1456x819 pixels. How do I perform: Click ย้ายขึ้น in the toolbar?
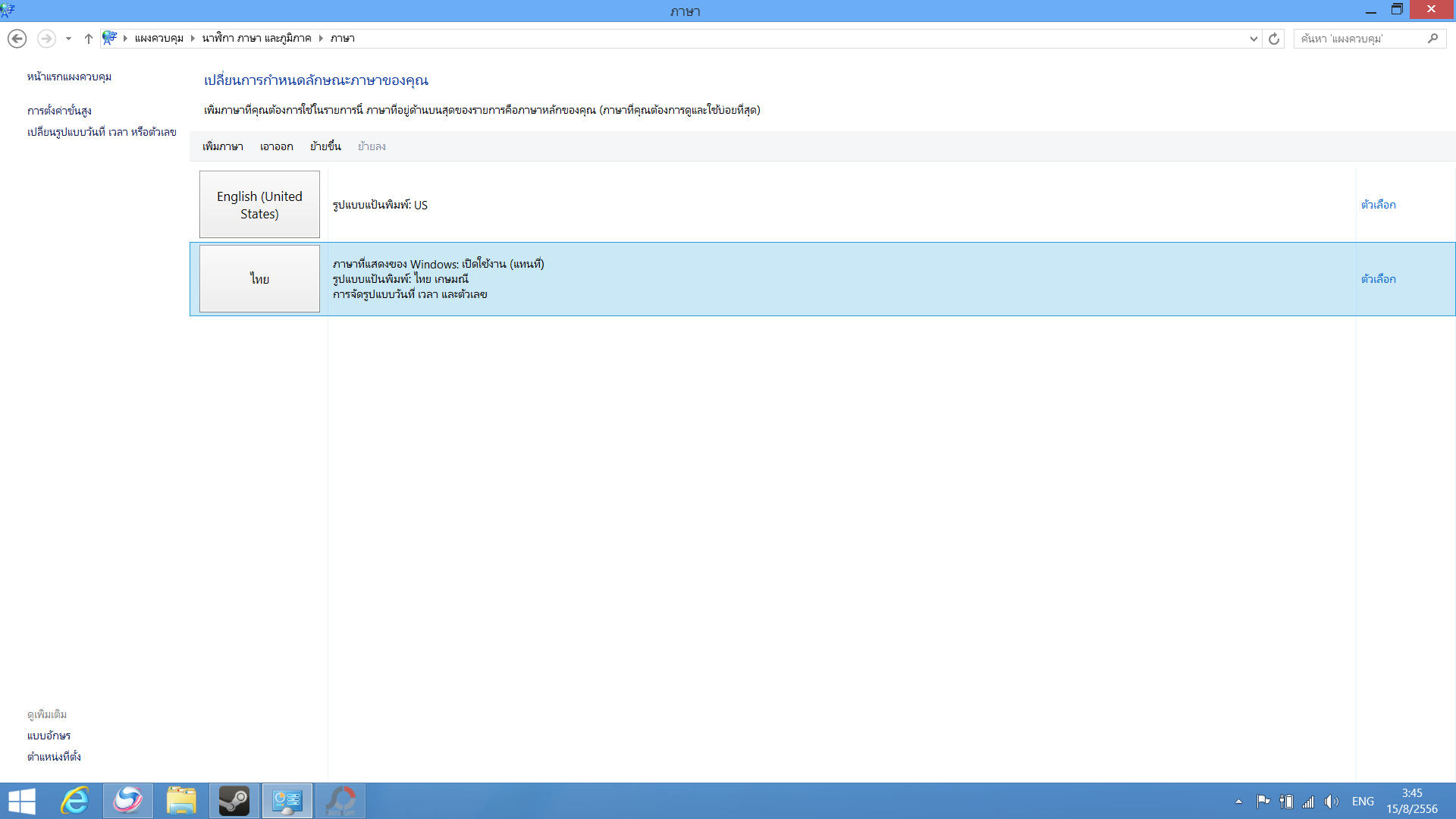[x=325, y=146]
